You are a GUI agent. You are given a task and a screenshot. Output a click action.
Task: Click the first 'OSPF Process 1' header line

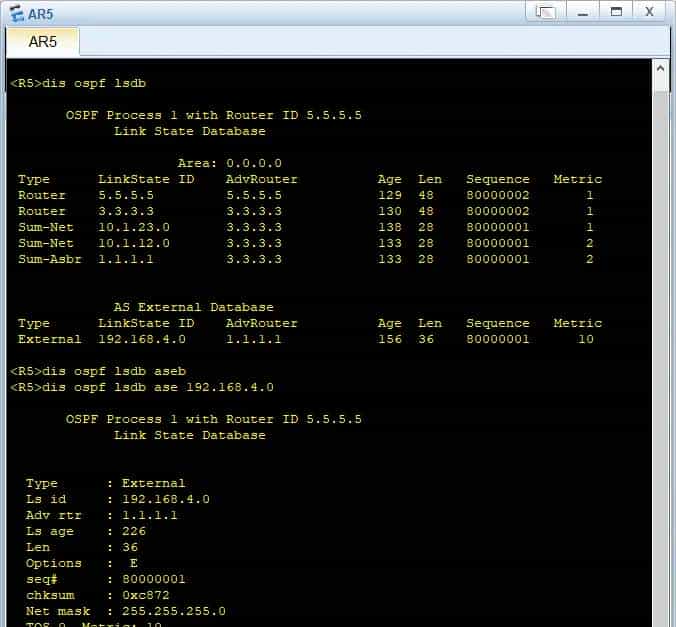[213, 115]
